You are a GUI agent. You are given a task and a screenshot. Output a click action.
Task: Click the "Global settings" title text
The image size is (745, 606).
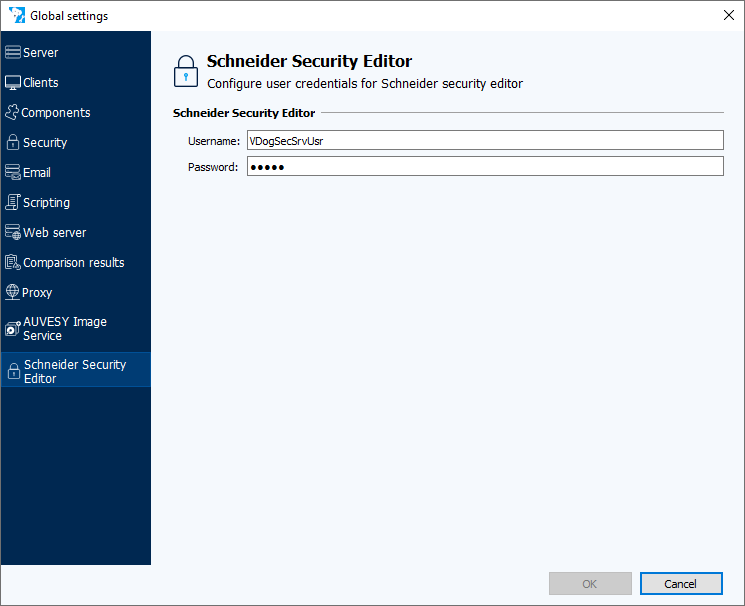pos(69,16)
